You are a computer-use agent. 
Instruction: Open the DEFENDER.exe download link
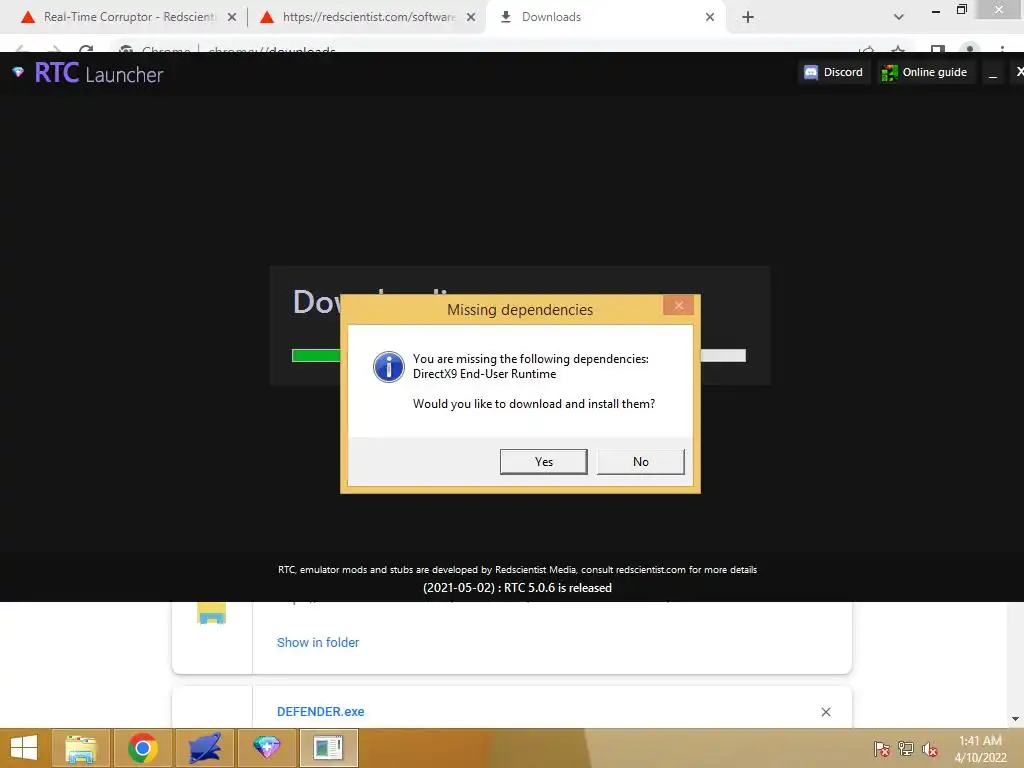[x=321, y=712]
